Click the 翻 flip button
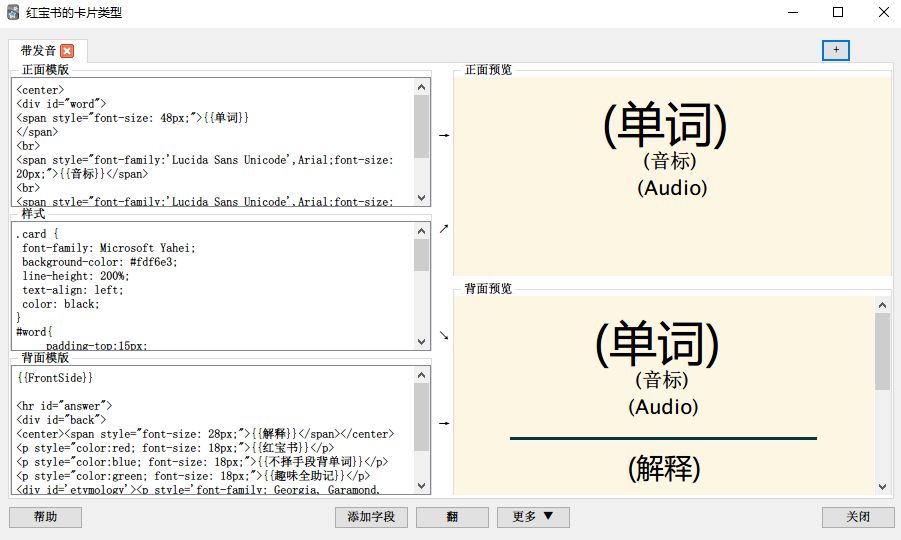Screen dimensions: 901x540 coord(452,517)
